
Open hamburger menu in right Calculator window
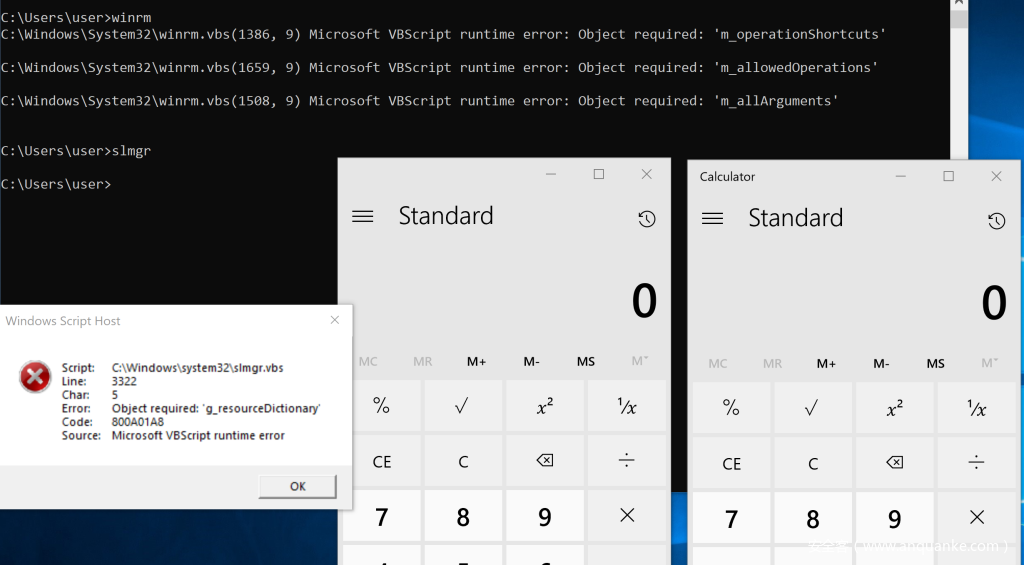712,218
